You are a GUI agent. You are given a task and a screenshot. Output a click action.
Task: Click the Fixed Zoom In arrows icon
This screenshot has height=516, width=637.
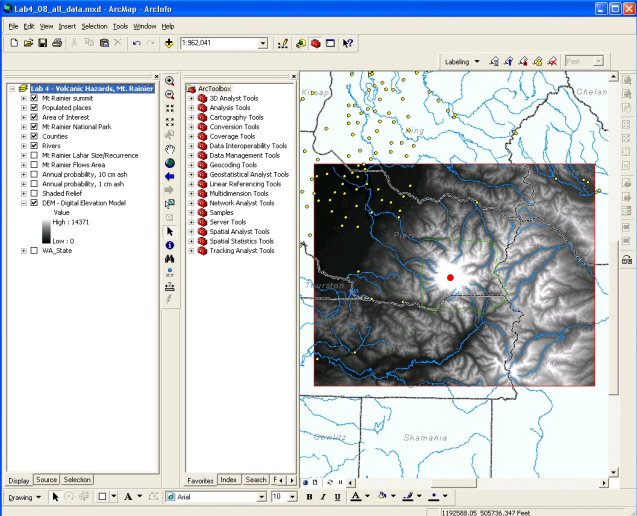pyautogui.click(x=170, y=108)
